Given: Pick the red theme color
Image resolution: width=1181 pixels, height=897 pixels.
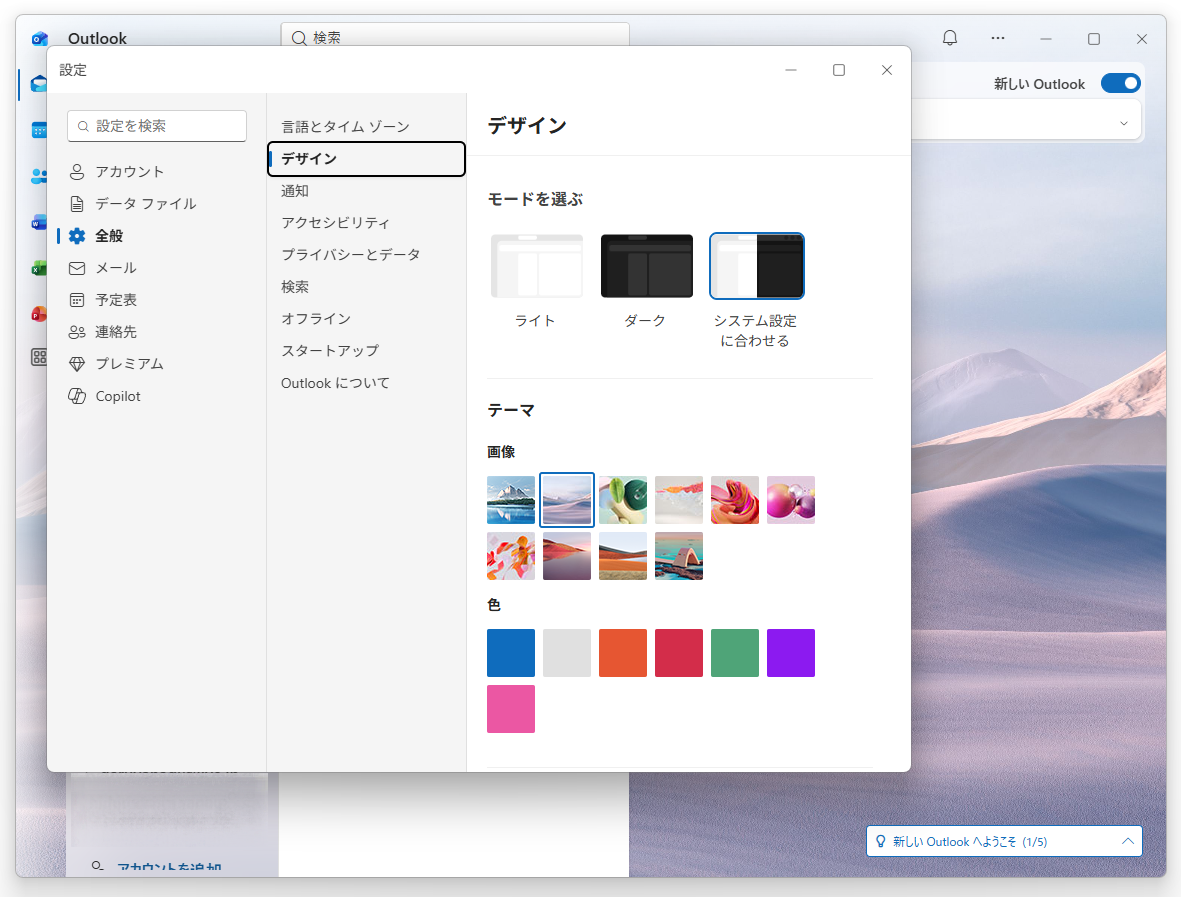Looking at the screenshot, I should pyautogui.click(x=679, y=653).
